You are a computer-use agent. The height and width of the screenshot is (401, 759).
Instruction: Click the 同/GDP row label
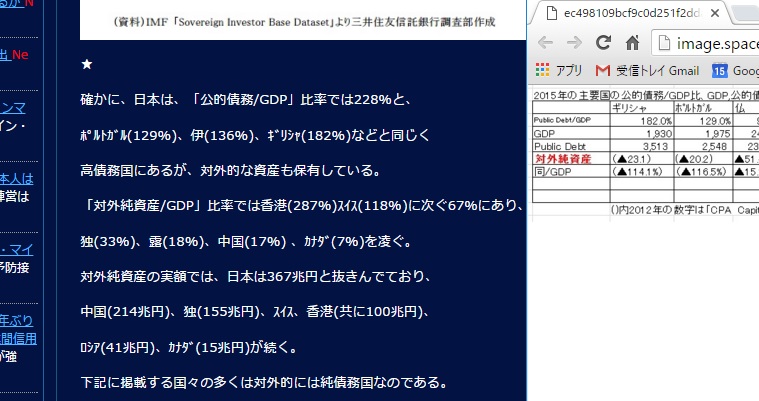(571, 171)
